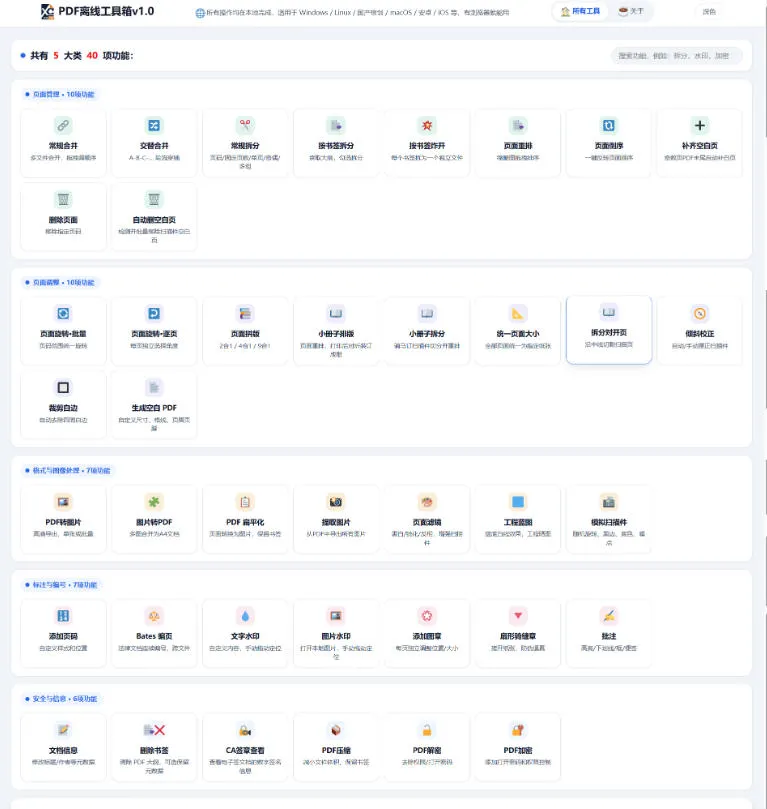Toggle the 深色 dark mode button
This screenshot has width=767, height=809.
pyautogui.click(x=709, y=11)
